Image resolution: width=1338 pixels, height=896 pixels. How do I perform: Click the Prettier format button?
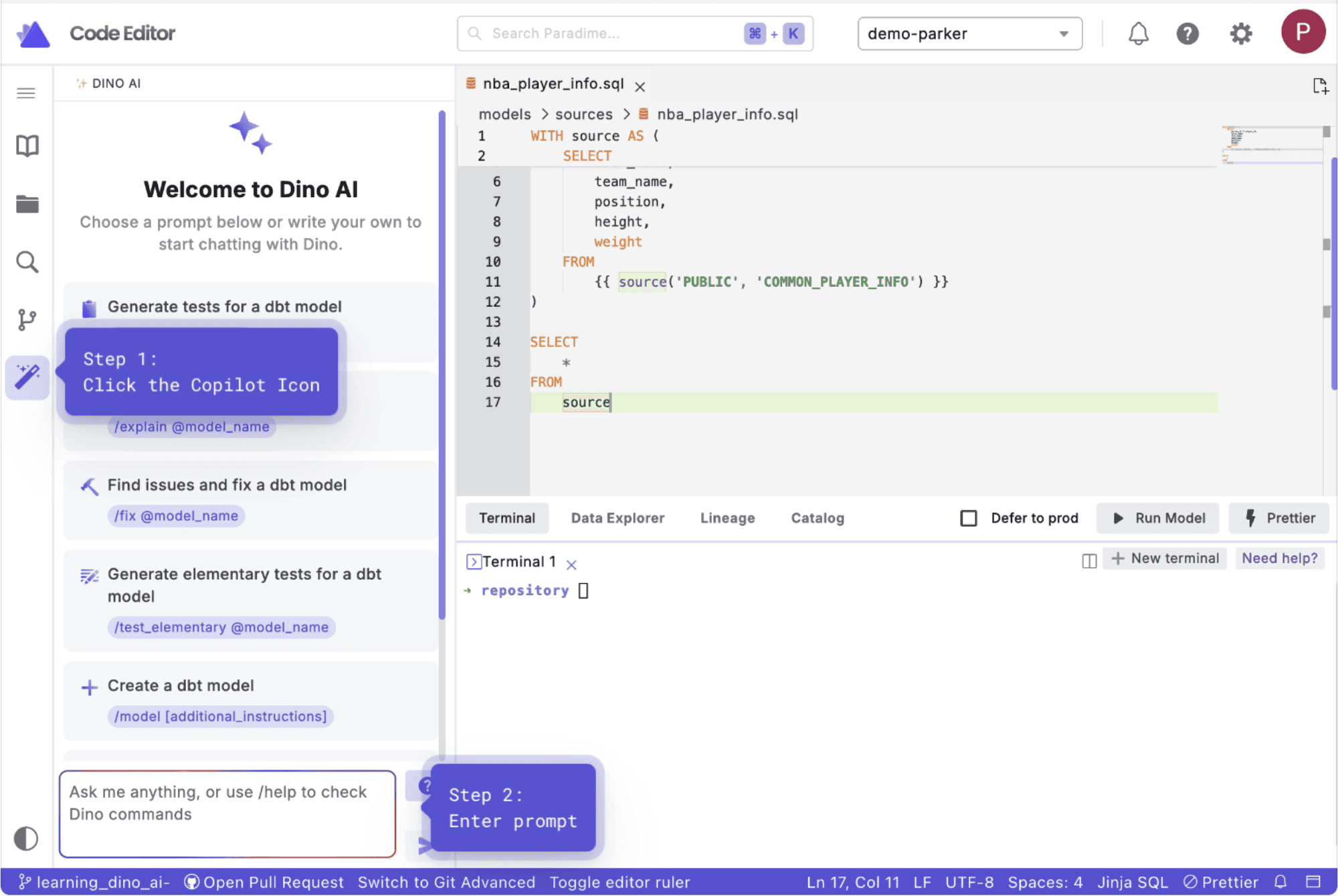[x=1278, y=518]
